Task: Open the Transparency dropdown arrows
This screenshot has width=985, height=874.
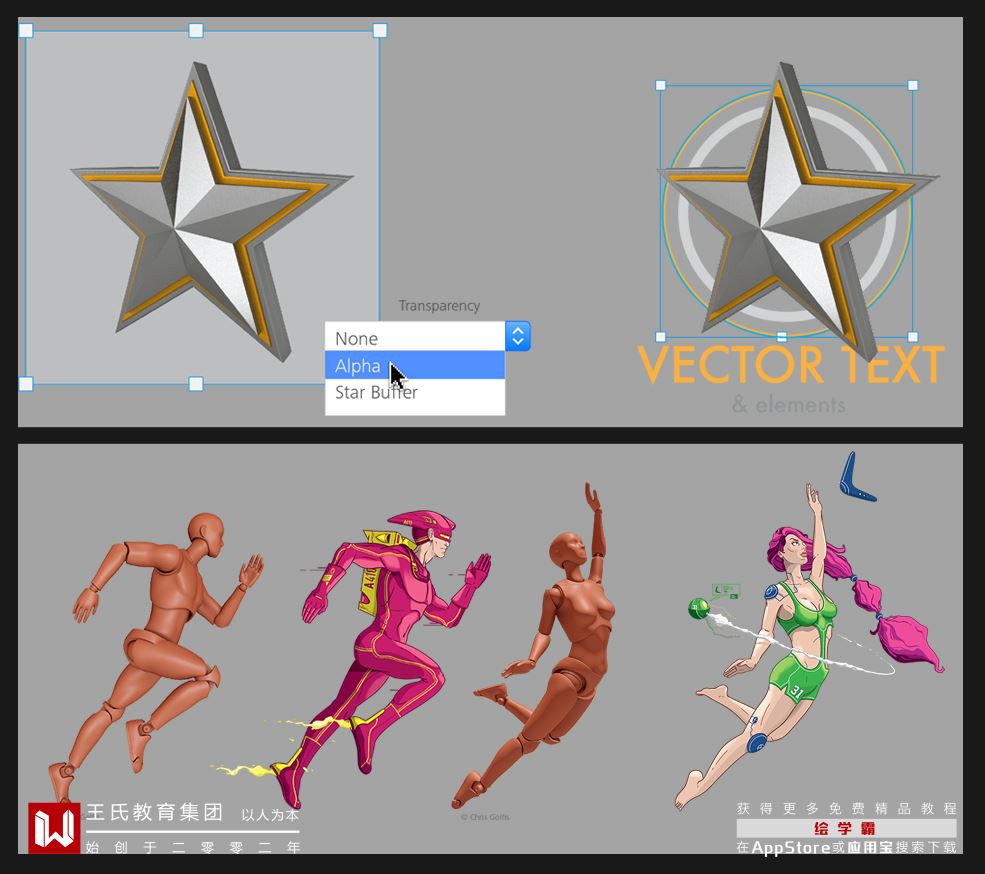Action: click(x=518, y=336)
